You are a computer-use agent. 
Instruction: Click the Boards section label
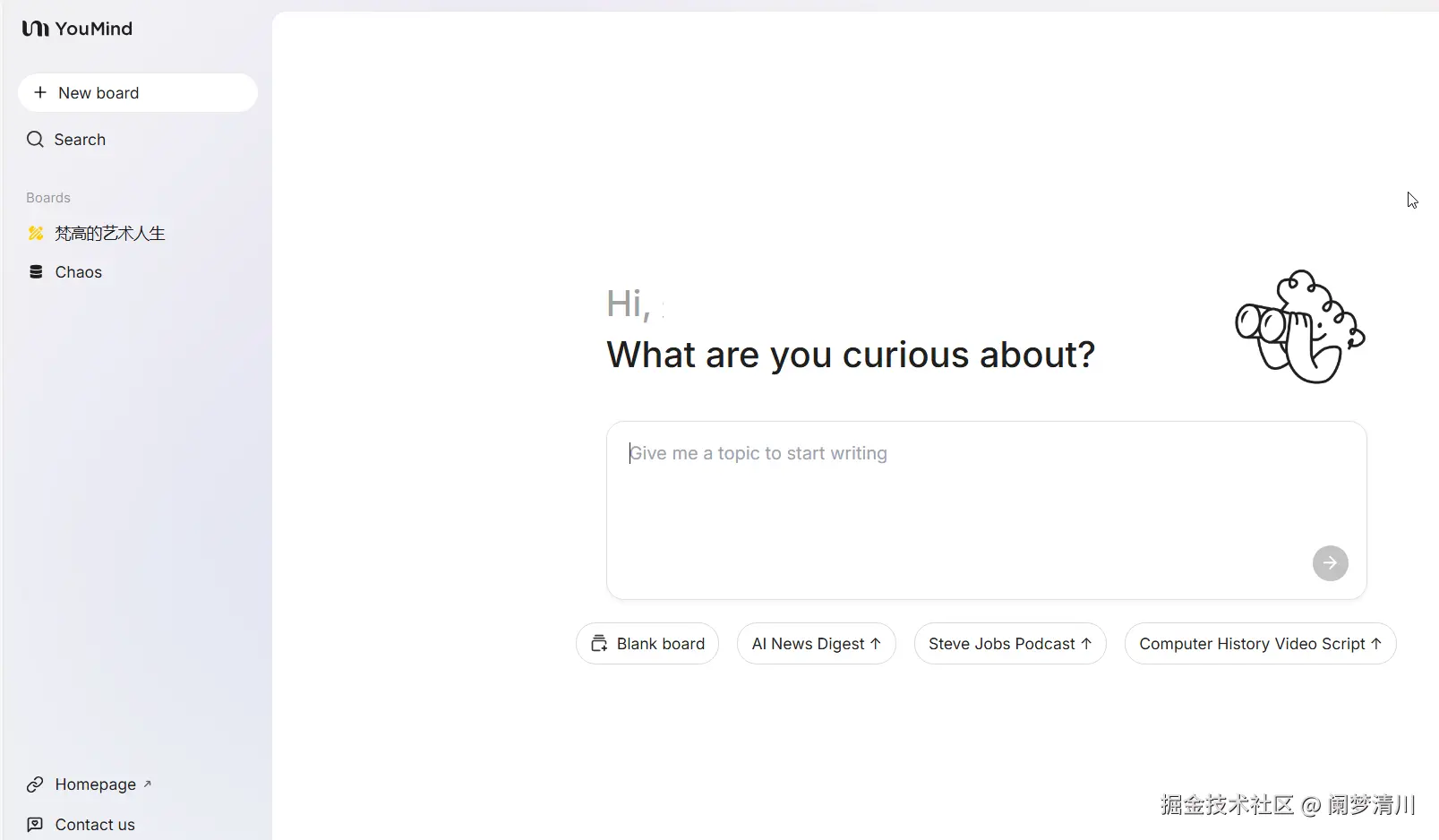[x=48, y=197]
